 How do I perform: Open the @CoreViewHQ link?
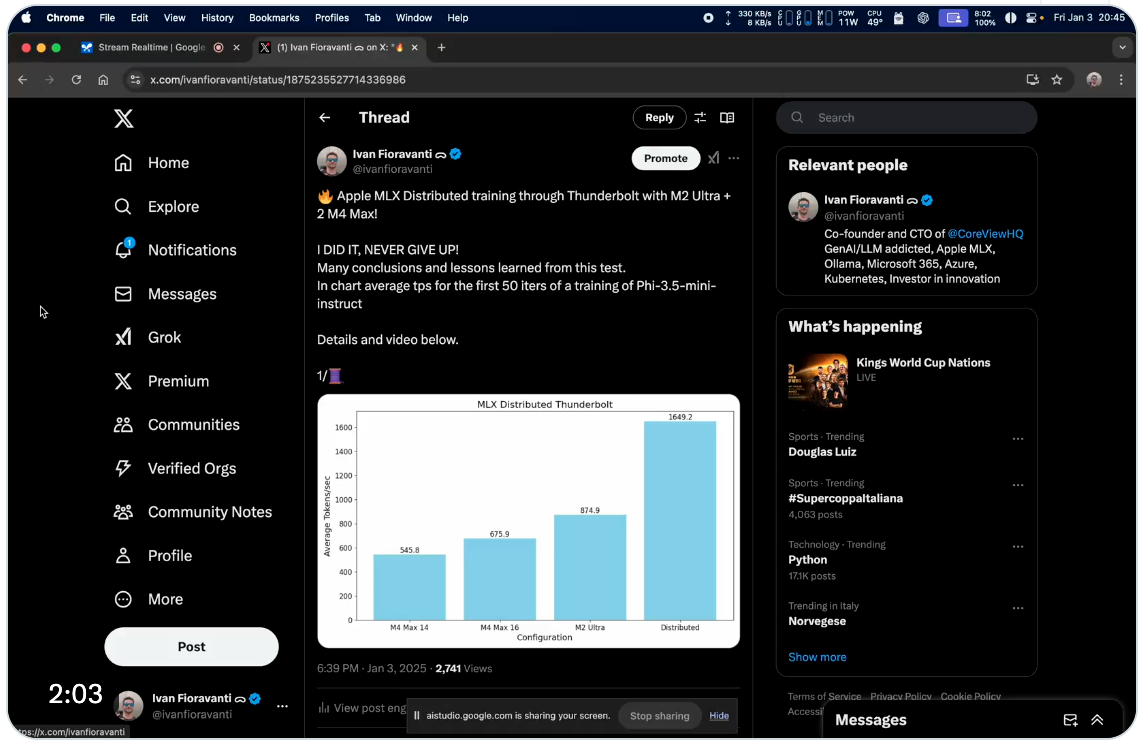click(985, 234)
